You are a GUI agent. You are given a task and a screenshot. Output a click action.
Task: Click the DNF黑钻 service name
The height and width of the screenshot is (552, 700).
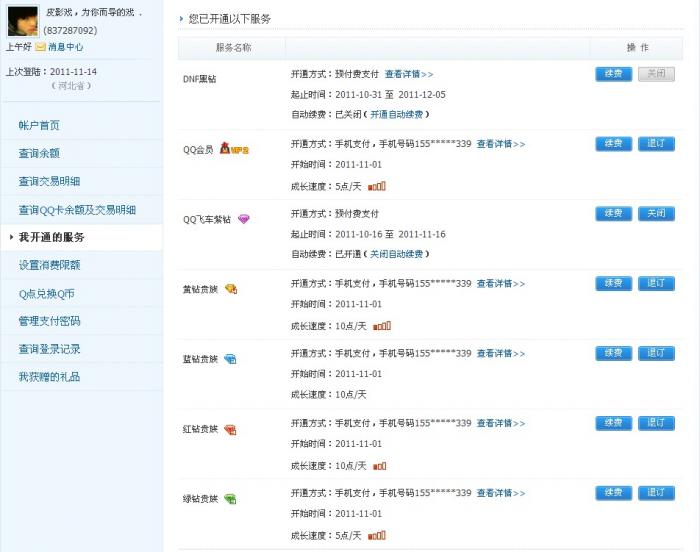pos(200,79)
